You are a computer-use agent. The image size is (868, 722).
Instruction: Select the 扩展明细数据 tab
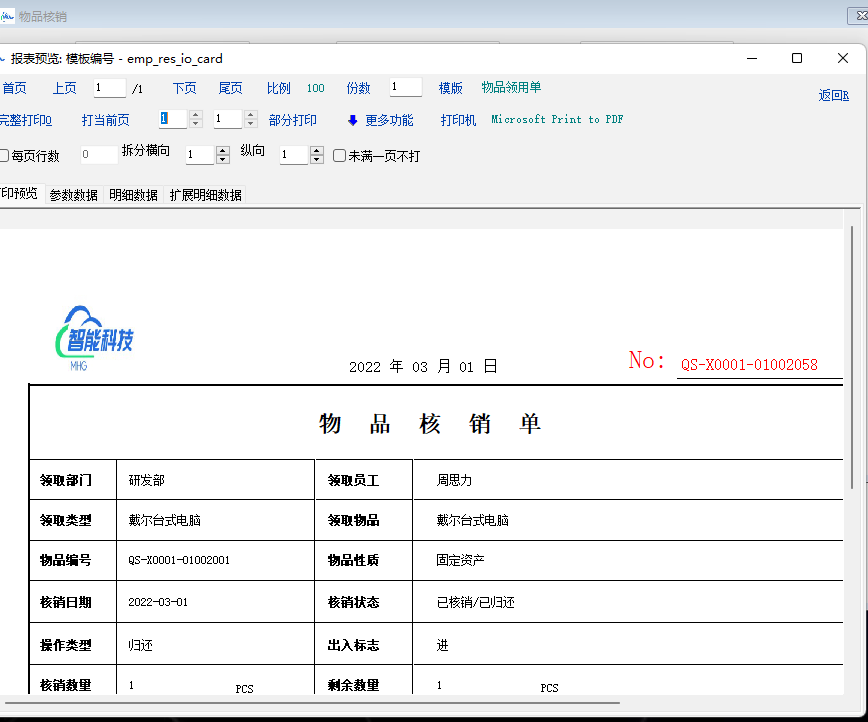point(206,195)
